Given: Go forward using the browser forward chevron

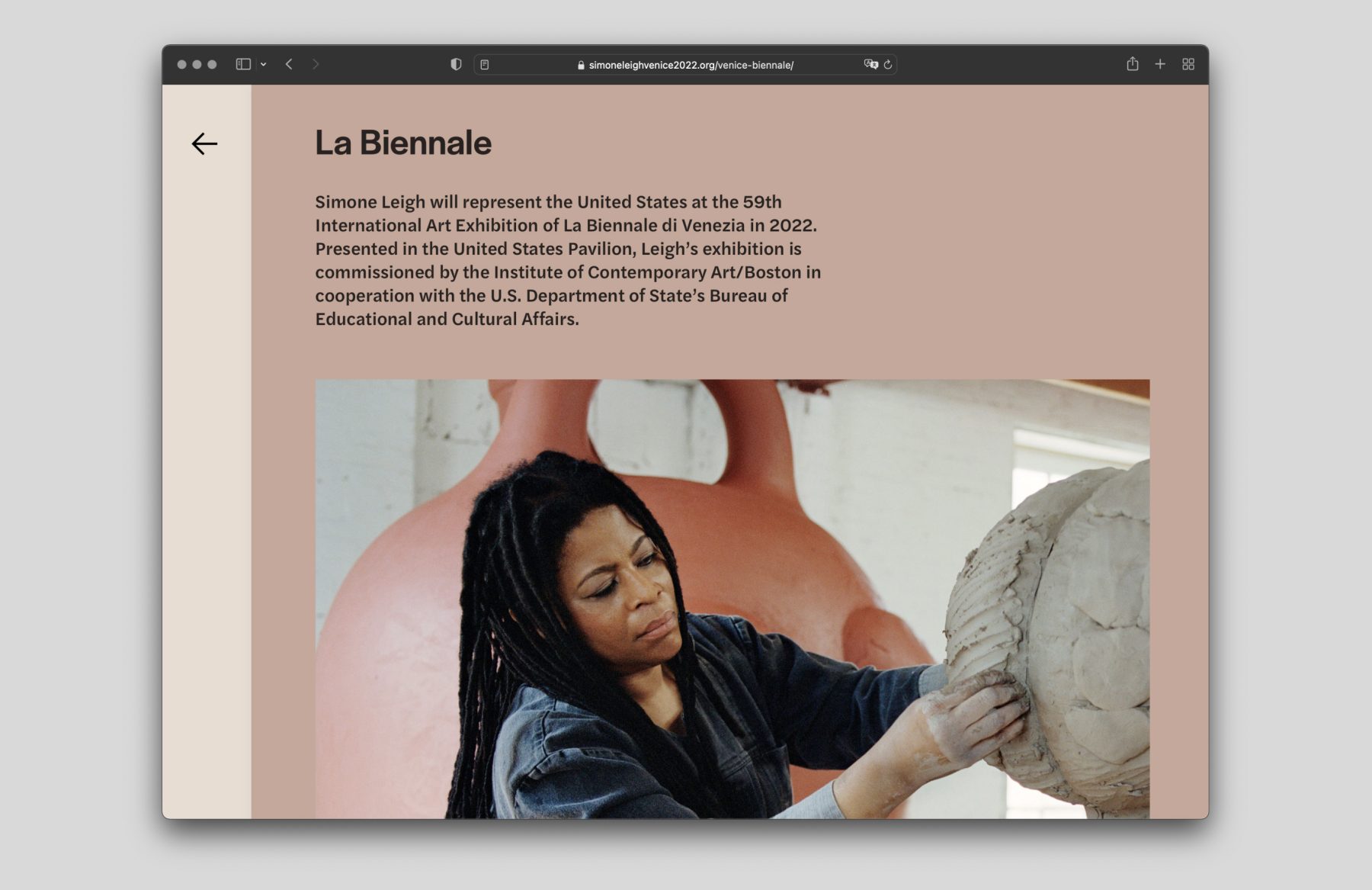Looking at the screenshot, I should coord(316,65).
